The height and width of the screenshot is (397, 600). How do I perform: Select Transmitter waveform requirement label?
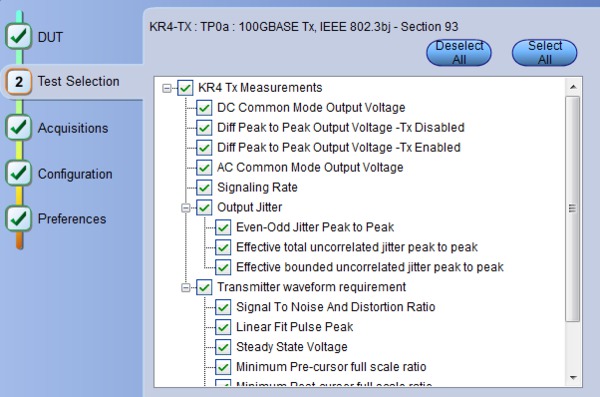[x=311, y=287]
